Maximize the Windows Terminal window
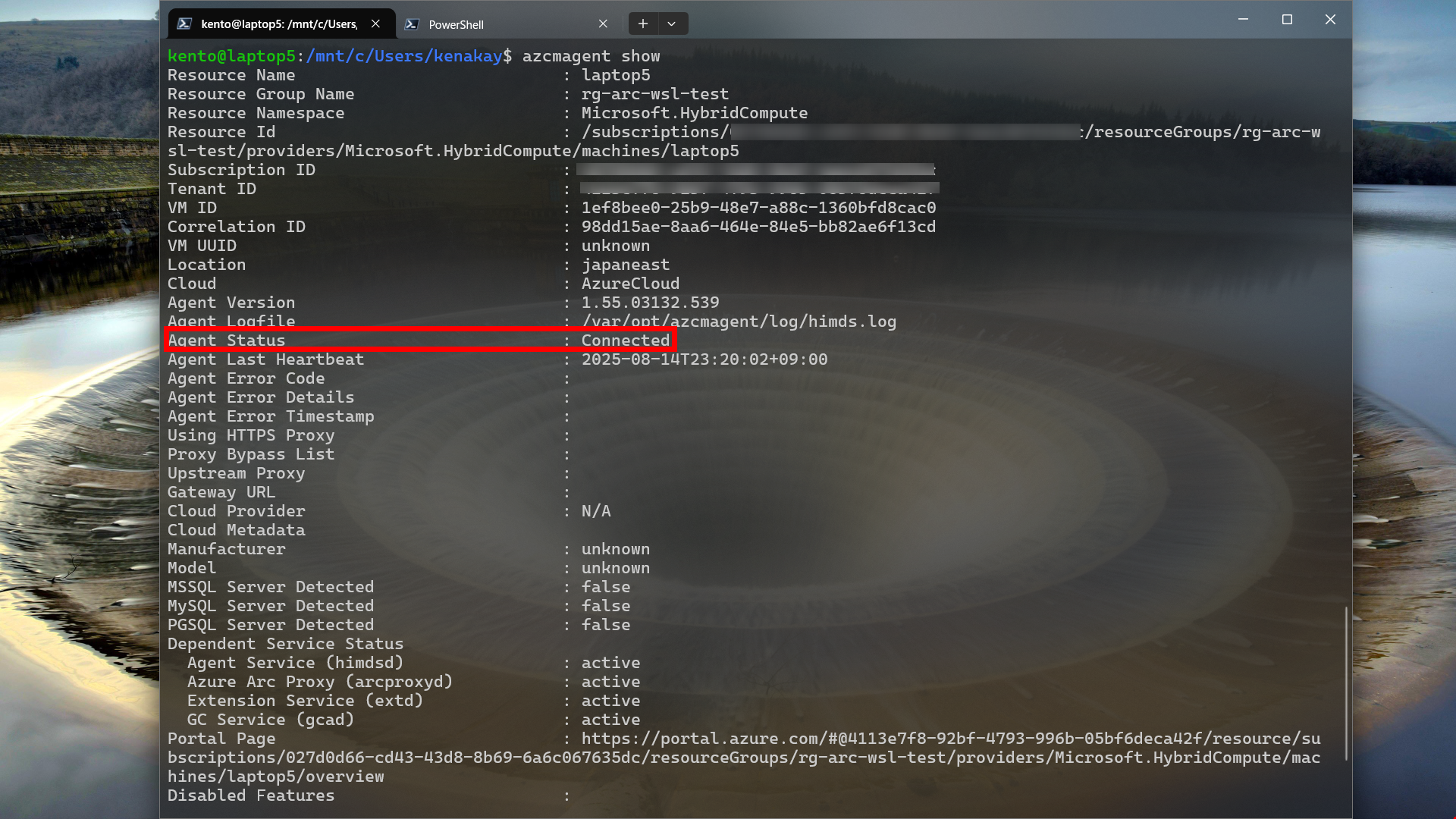Image resolution: width=1456 pixels, height=819 pixels. click(x=1287, y=20)
